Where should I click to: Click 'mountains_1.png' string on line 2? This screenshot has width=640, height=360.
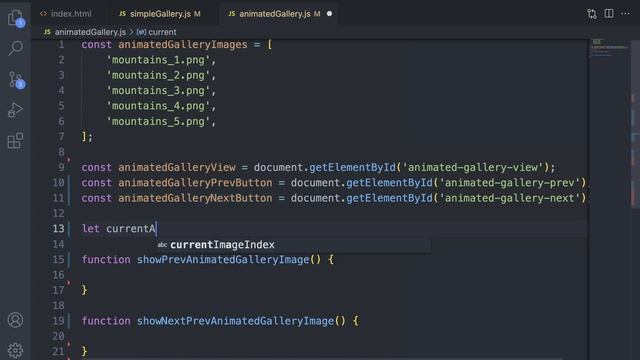pyautogui.click(x=158, y=60)
